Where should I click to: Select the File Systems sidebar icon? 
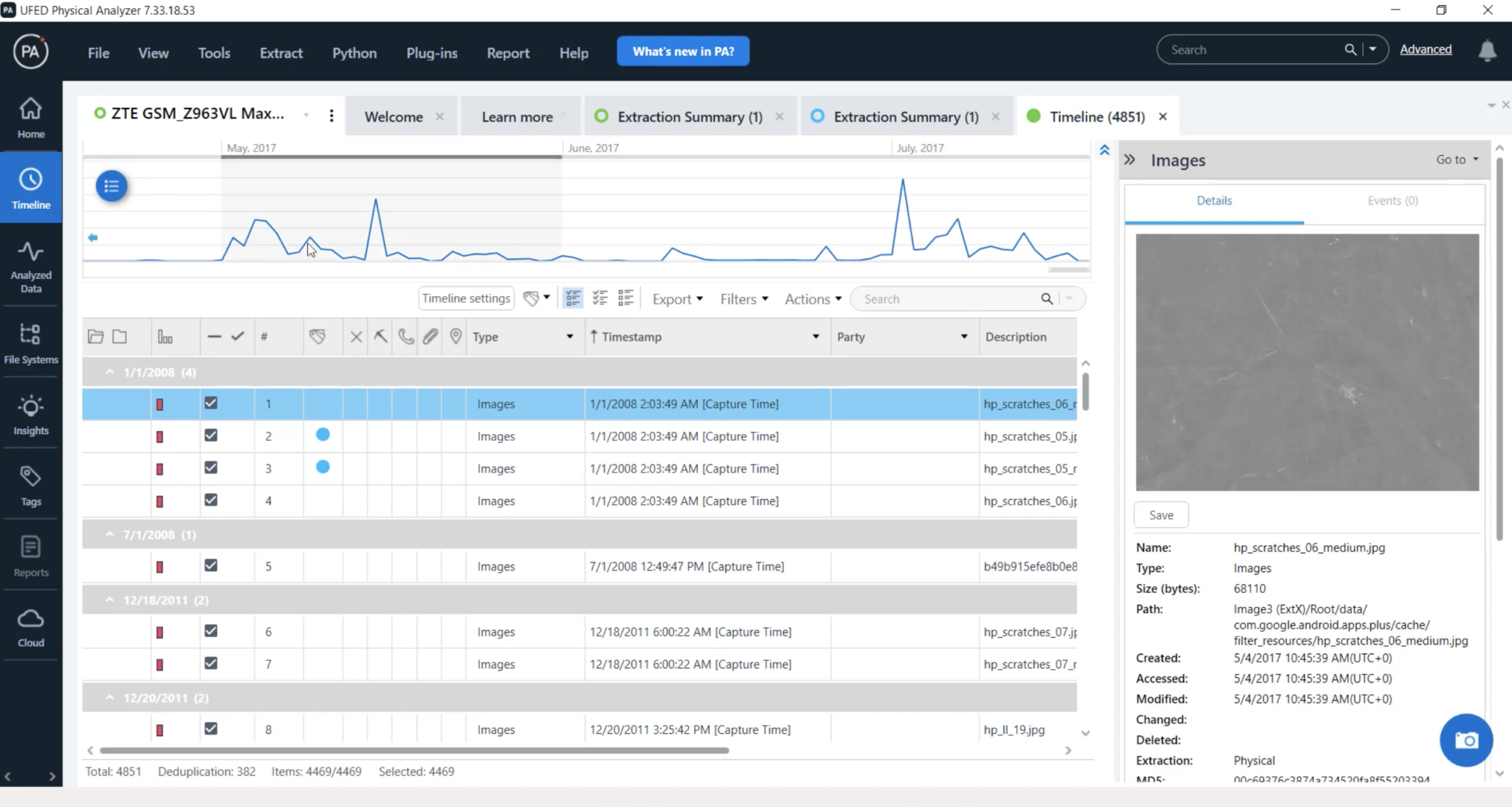coord(30,342)
